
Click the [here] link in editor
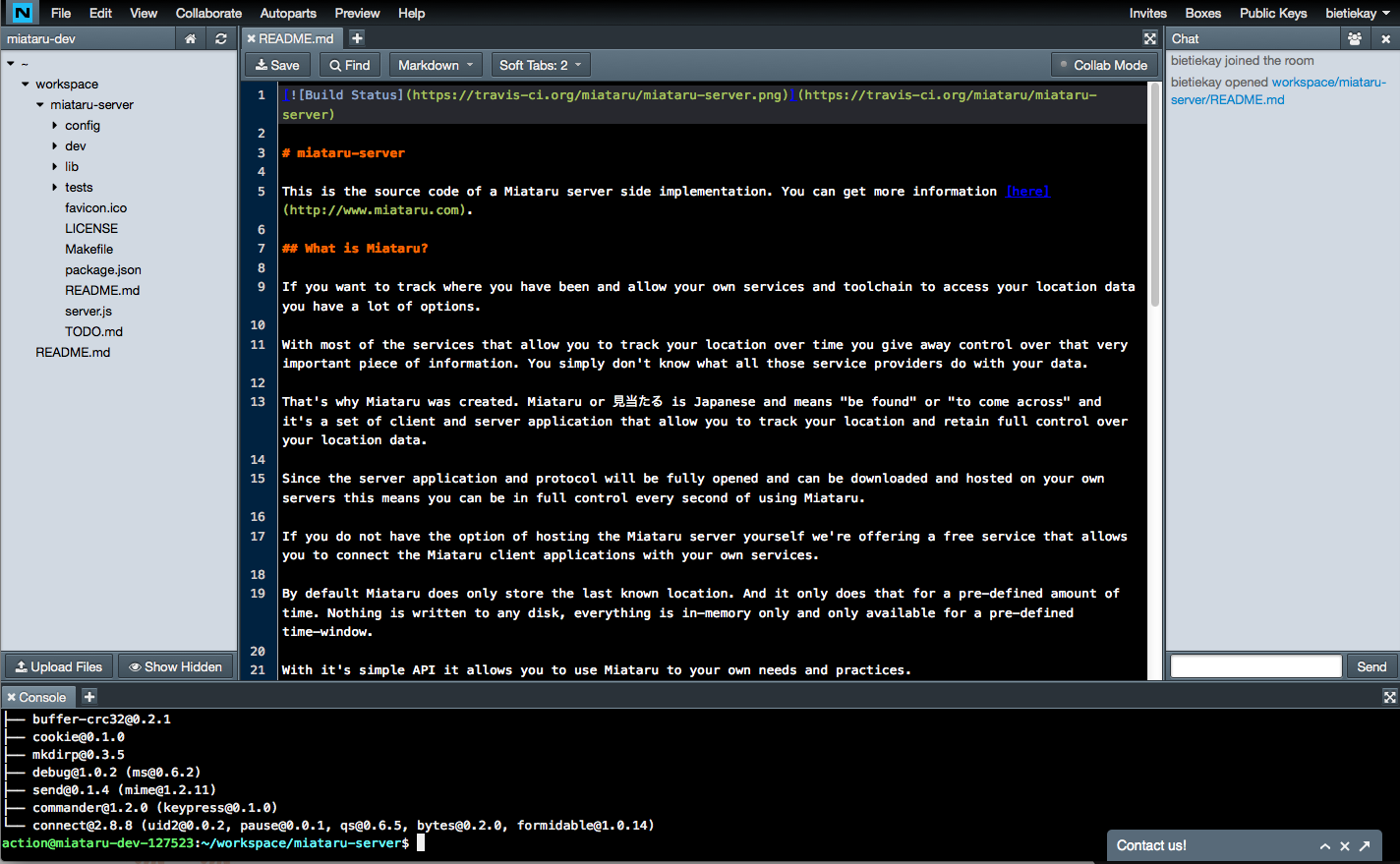pyautogui.click(x=1028, y=192)
